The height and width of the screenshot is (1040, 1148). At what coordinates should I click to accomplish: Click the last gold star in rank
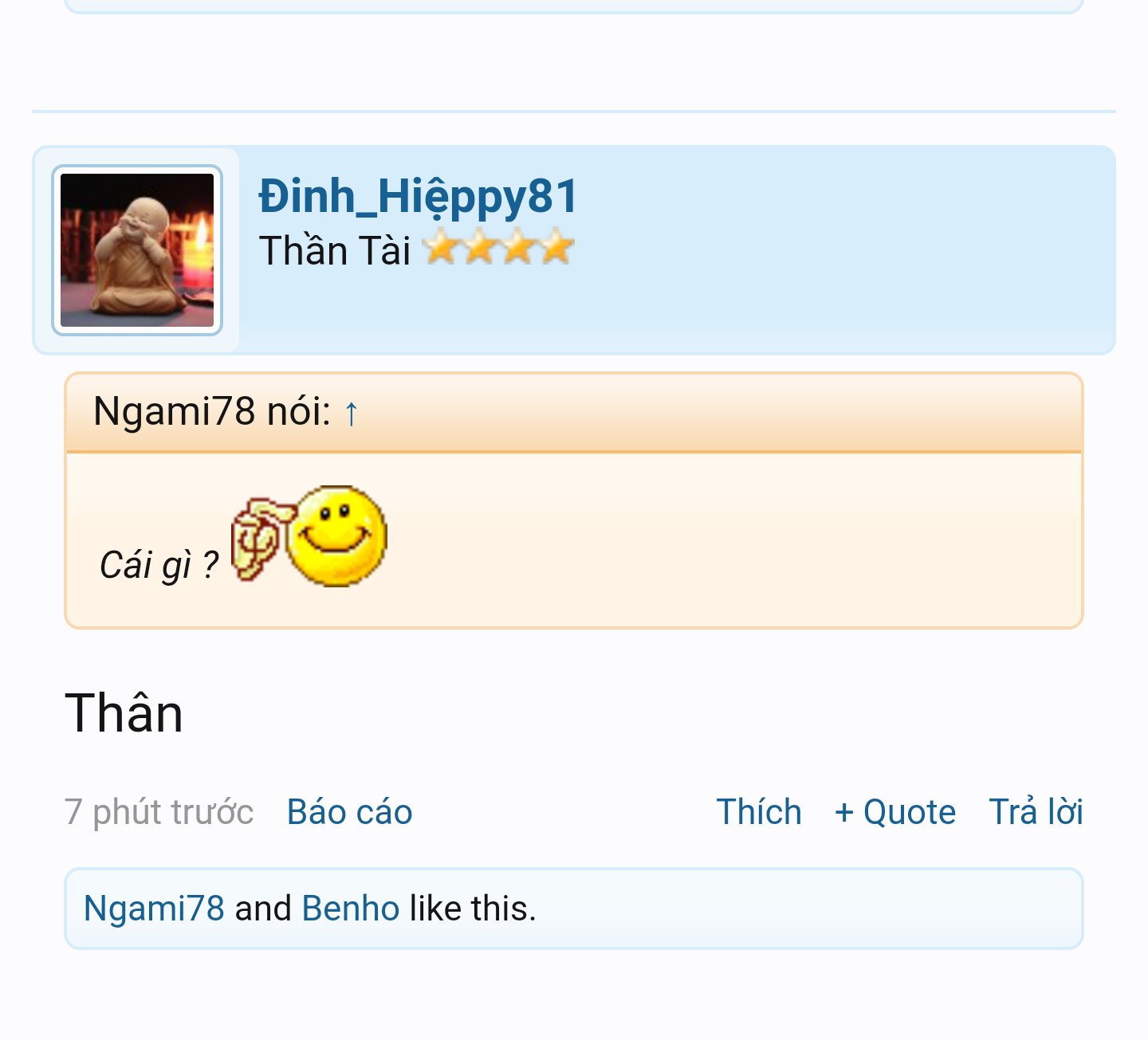[x=556, y=247]
